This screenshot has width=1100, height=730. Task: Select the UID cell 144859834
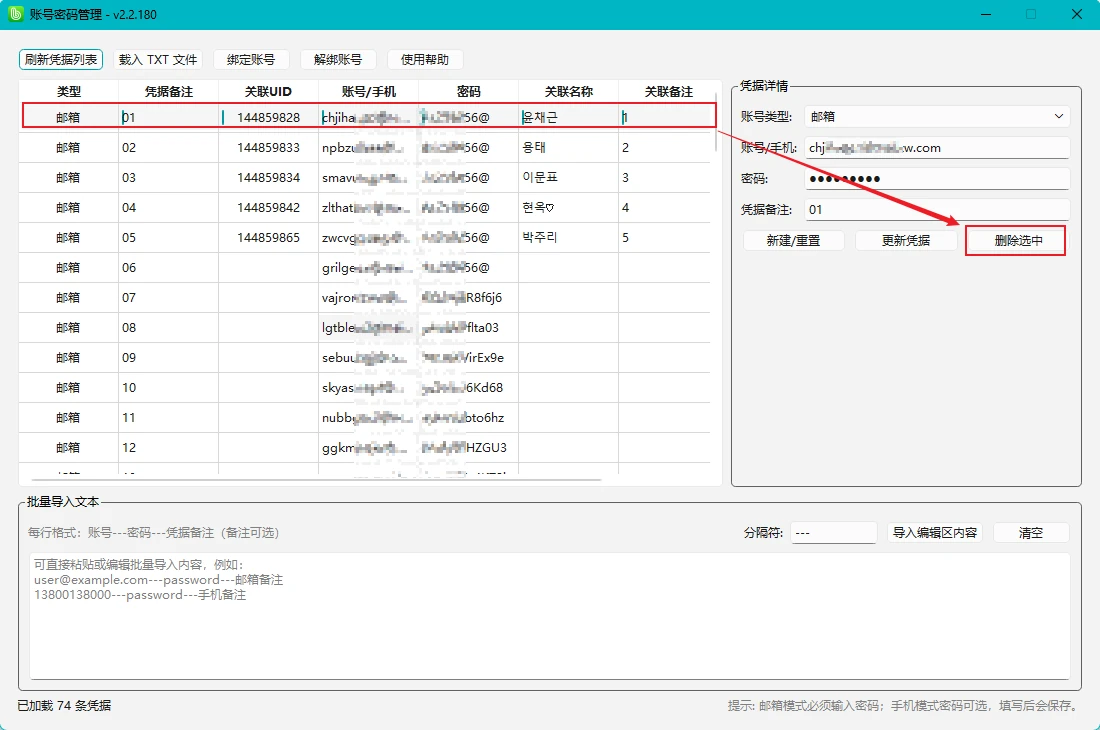(x=269, y=177)
